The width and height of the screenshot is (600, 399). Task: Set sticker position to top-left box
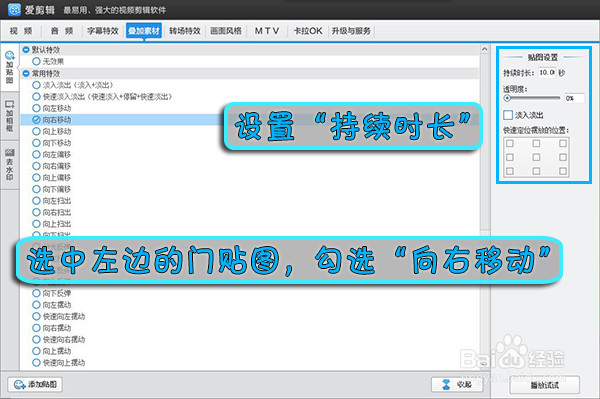tap(510, 143)
